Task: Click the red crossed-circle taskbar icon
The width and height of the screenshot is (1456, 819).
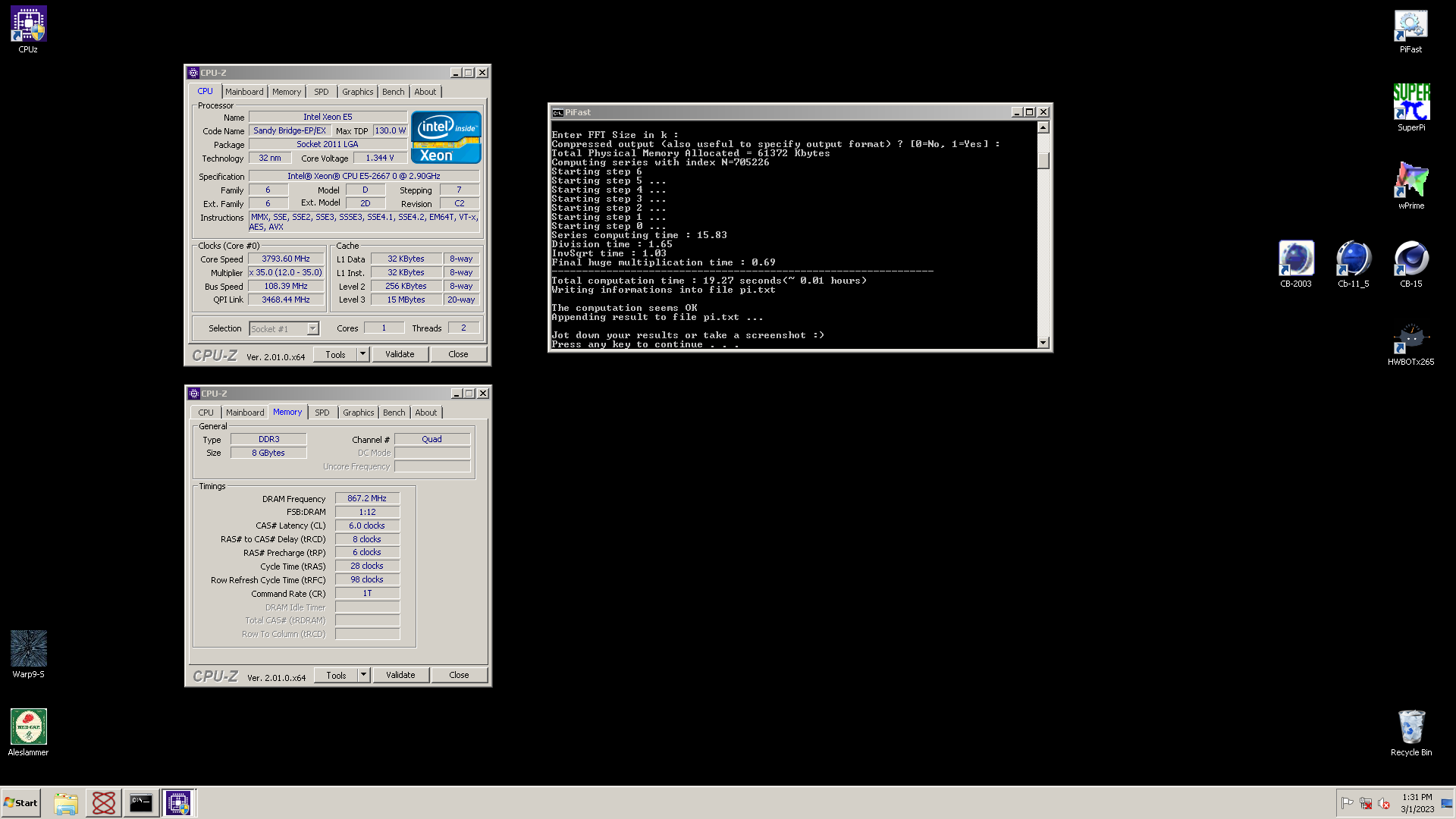Action: coord(104,803)
